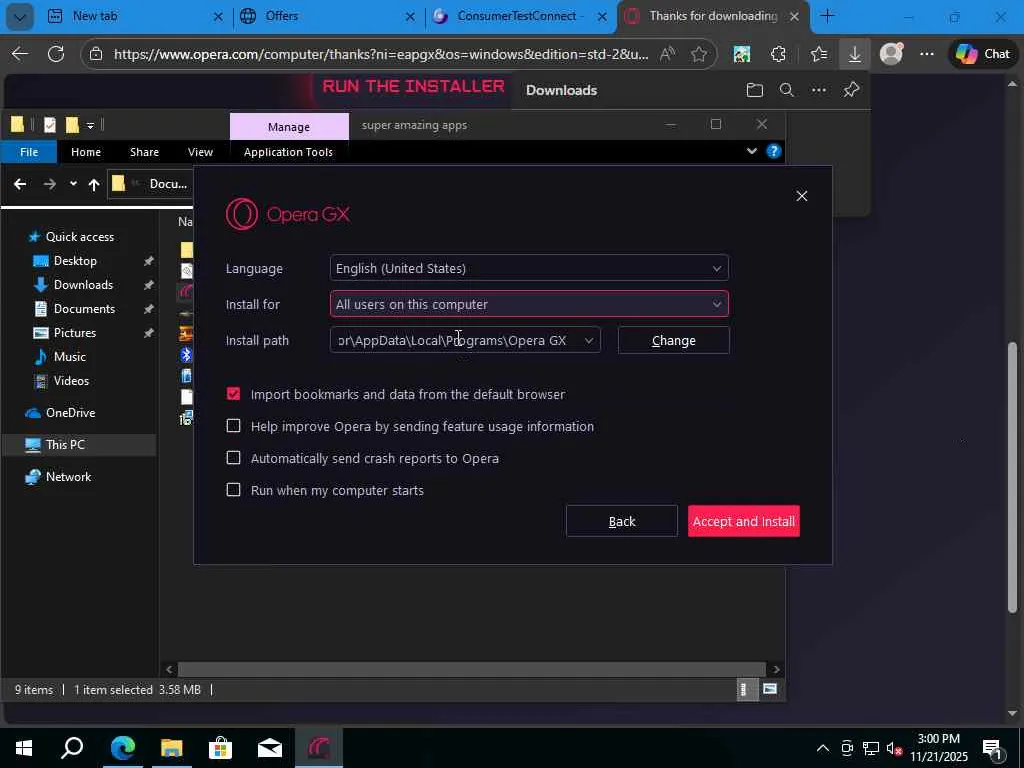1024x768 pixels.
Task: Enable Run when my computer starts
Action: tap(233, 490)
